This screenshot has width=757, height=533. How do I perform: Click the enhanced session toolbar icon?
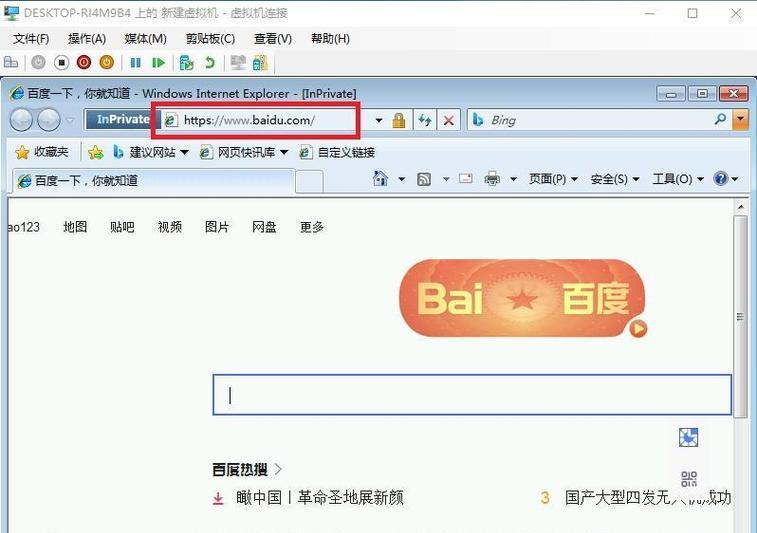pyautogui.click(x=238, y=63)
